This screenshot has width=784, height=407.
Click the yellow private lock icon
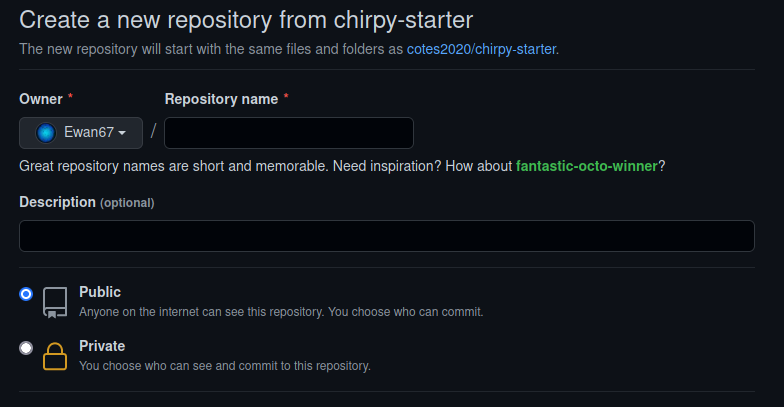pyautogui.click(x=55, y=356)
